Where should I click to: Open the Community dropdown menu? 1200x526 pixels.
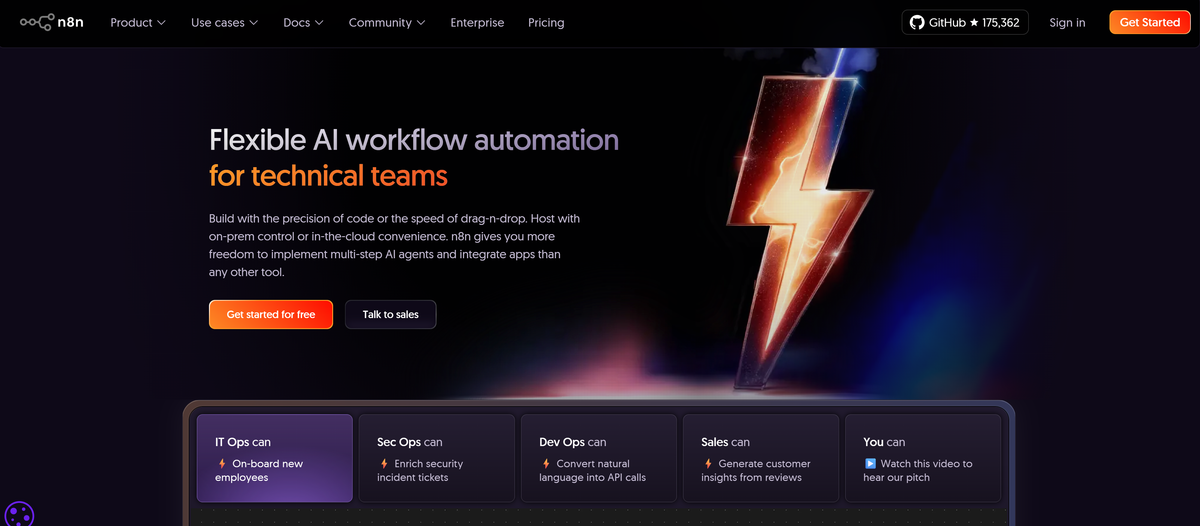tap(386, 22)
